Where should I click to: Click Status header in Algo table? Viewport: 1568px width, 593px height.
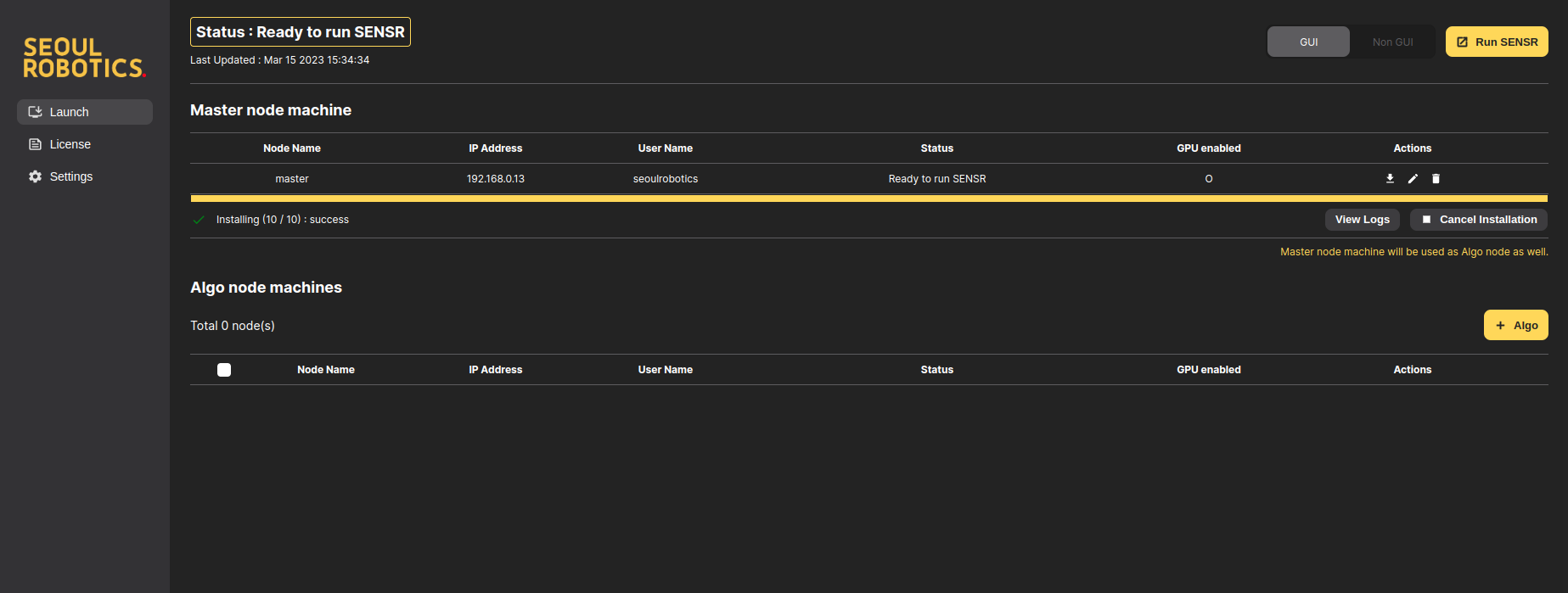coord(937,370)
